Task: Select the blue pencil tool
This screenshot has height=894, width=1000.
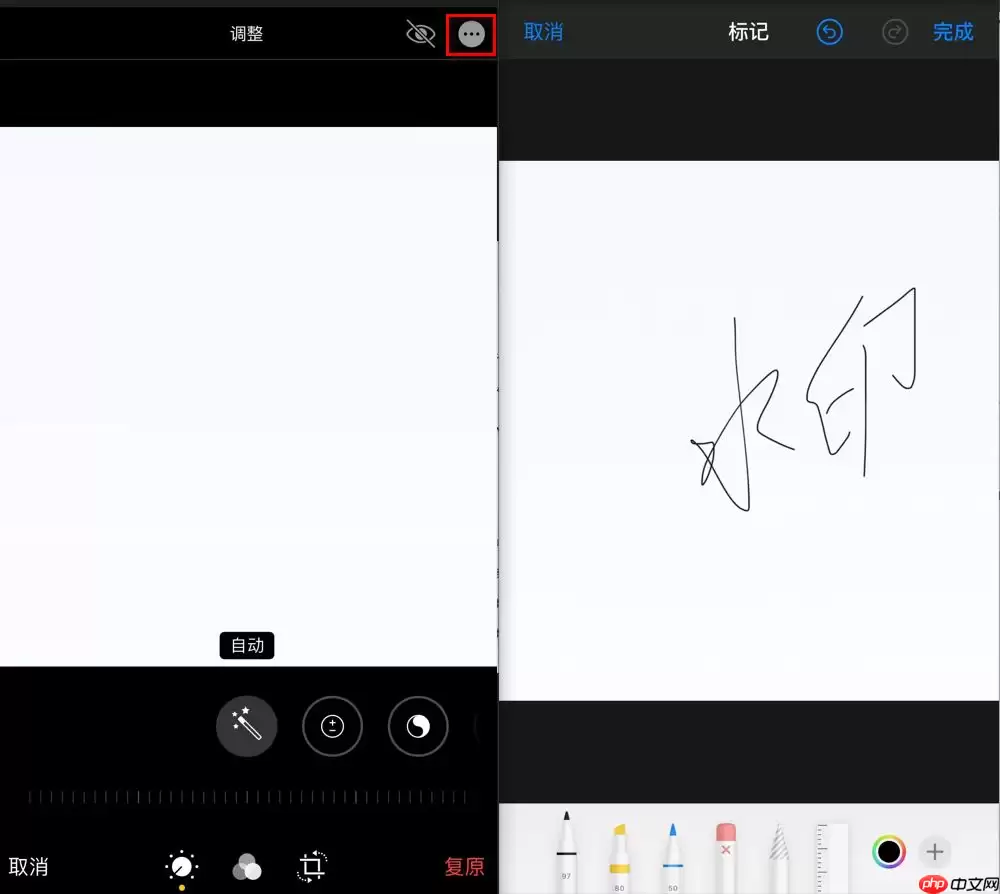Action: (672, 852)
